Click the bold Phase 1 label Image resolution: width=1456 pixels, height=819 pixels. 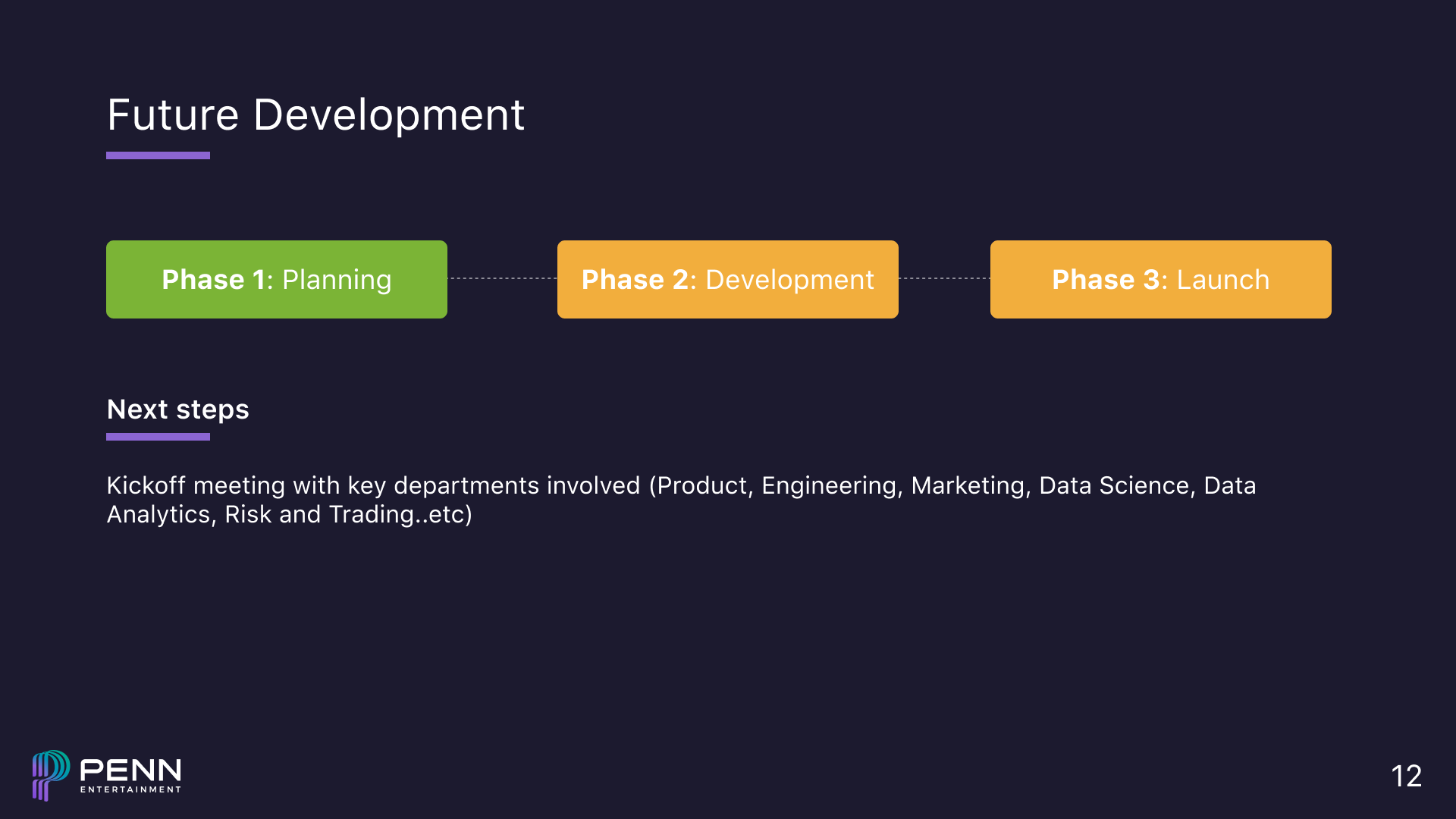[215, 279]
